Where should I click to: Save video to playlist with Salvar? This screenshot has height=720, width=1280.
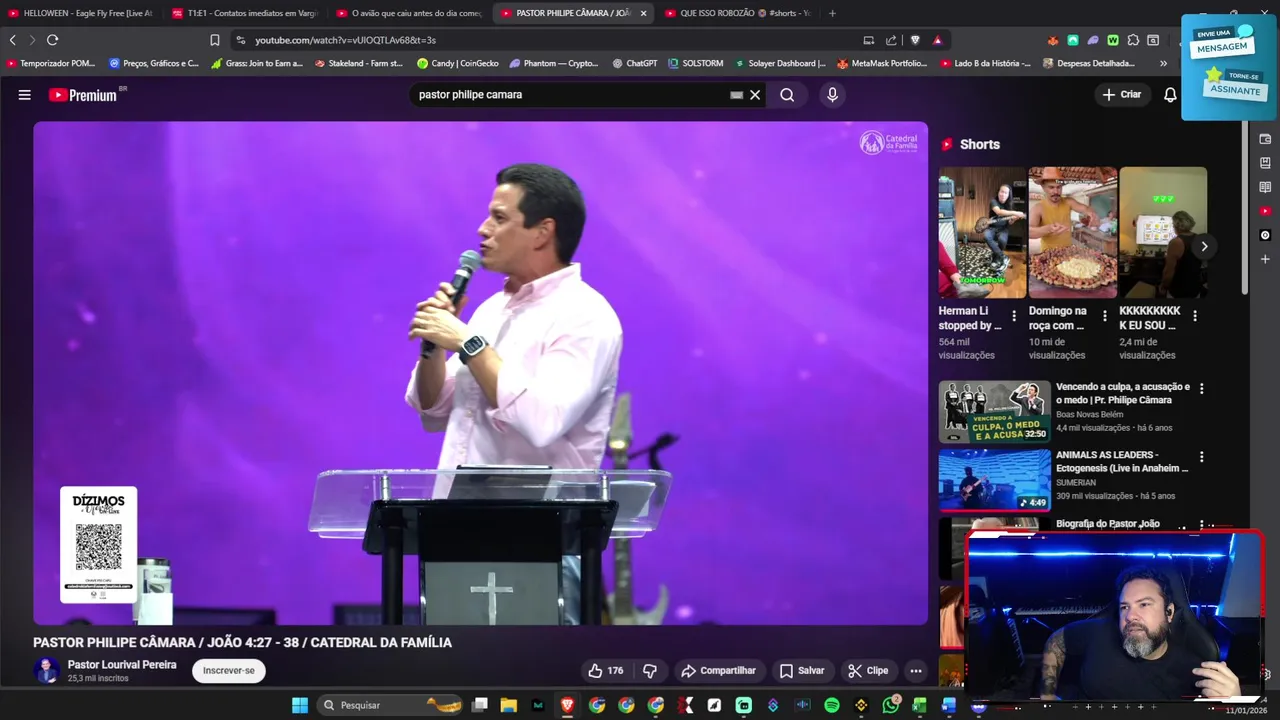tap(802, 671)
